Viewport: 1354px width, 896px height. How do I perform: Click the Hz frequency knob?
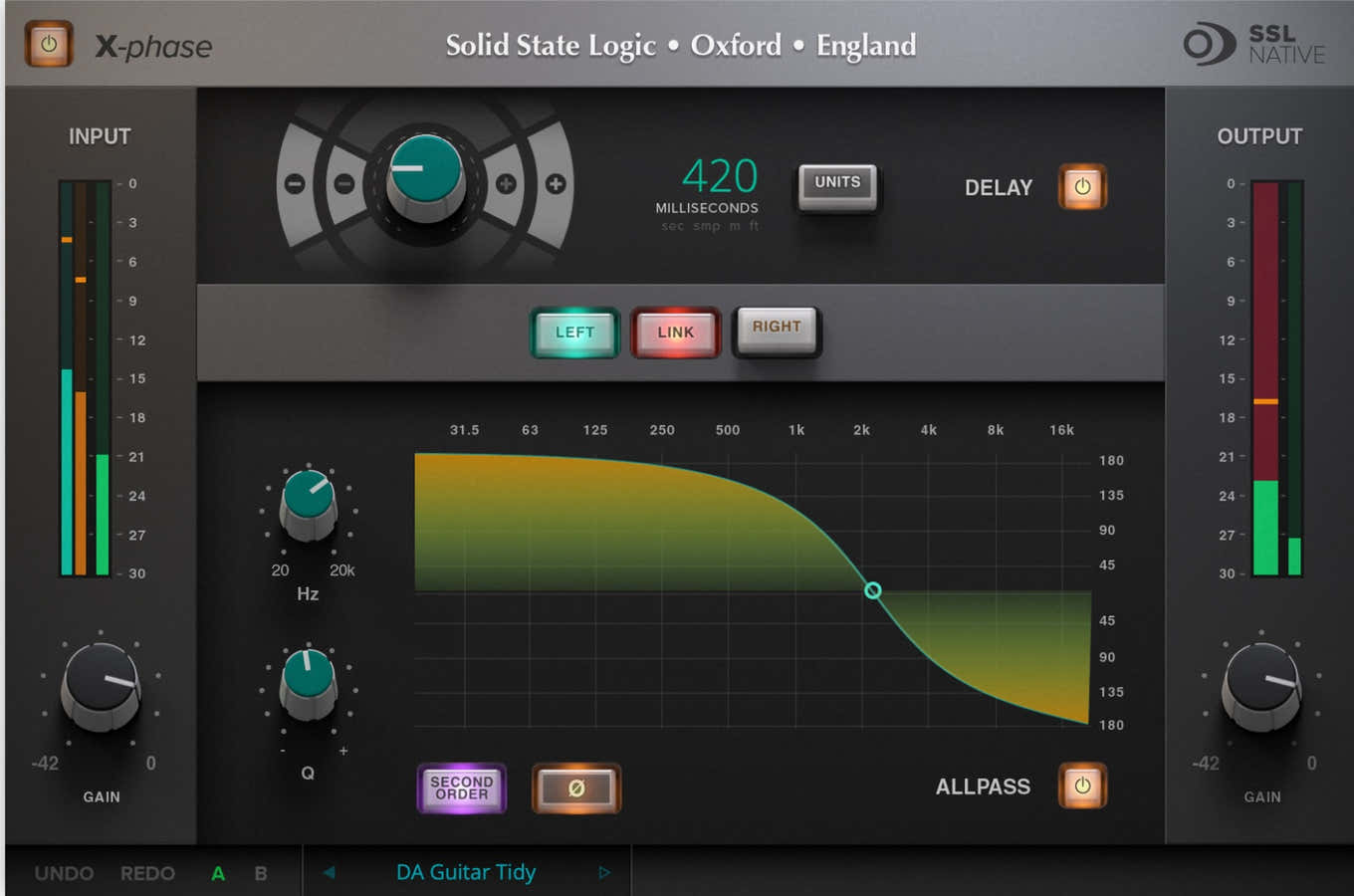(309, 505)
